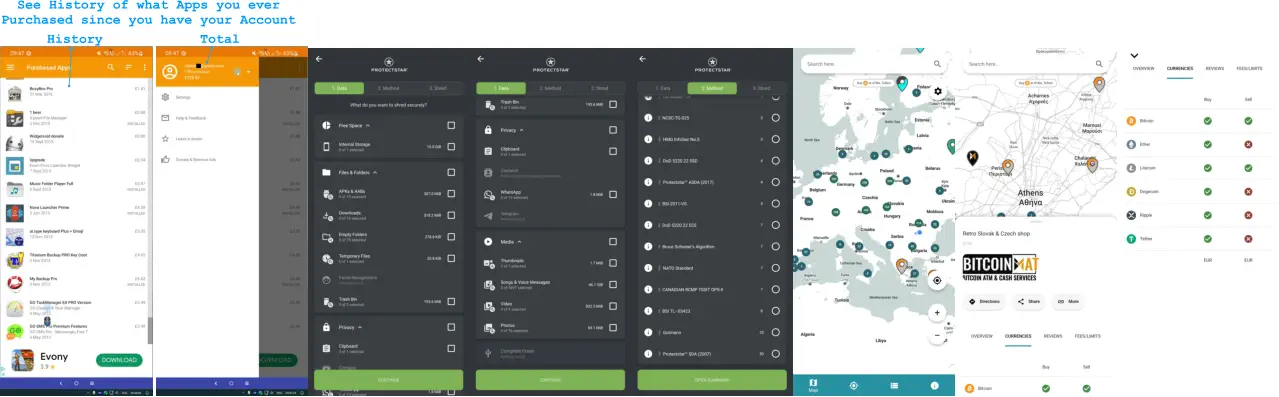Click the Directions button
This screenshot has width=1279, height=397.
click(x=985, y=301)
